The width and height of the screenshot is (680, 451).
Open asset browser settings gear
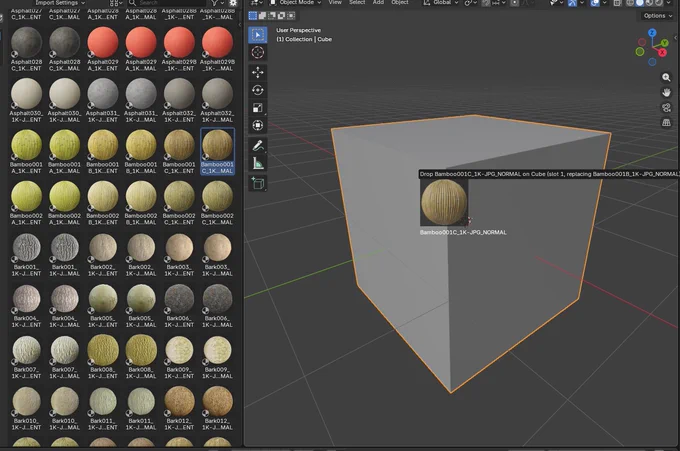[233, 3]
